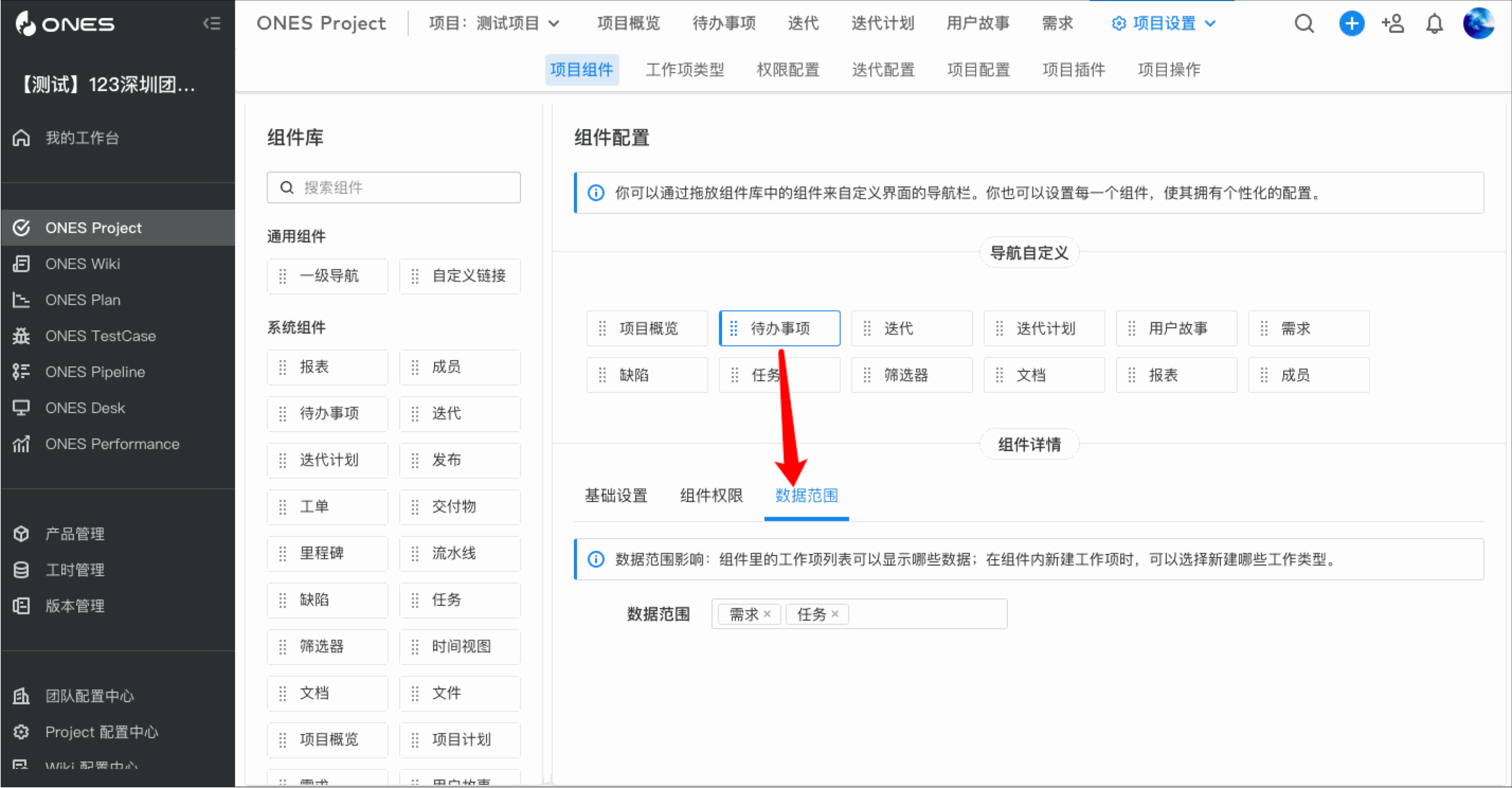Image resolution: width=1512 pixels, height=788 pixels.
Task: Select ONES Project in the sidebar
Action: tap(118, 228)
